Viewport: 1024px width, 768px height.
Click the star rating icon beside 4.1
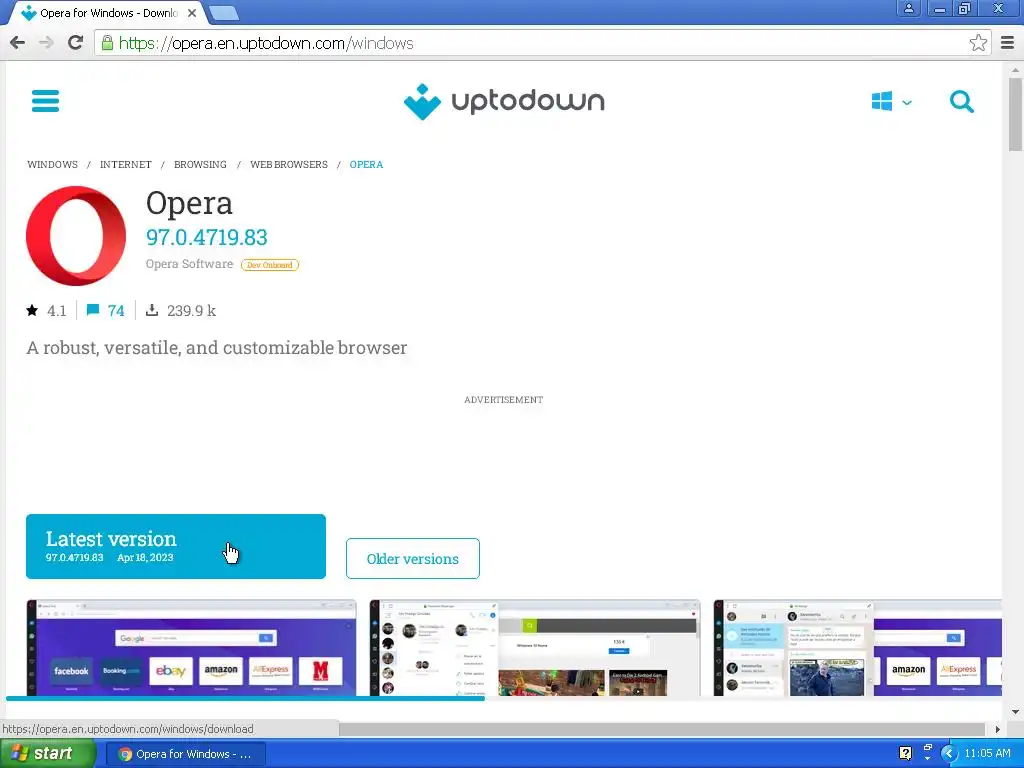32,310
